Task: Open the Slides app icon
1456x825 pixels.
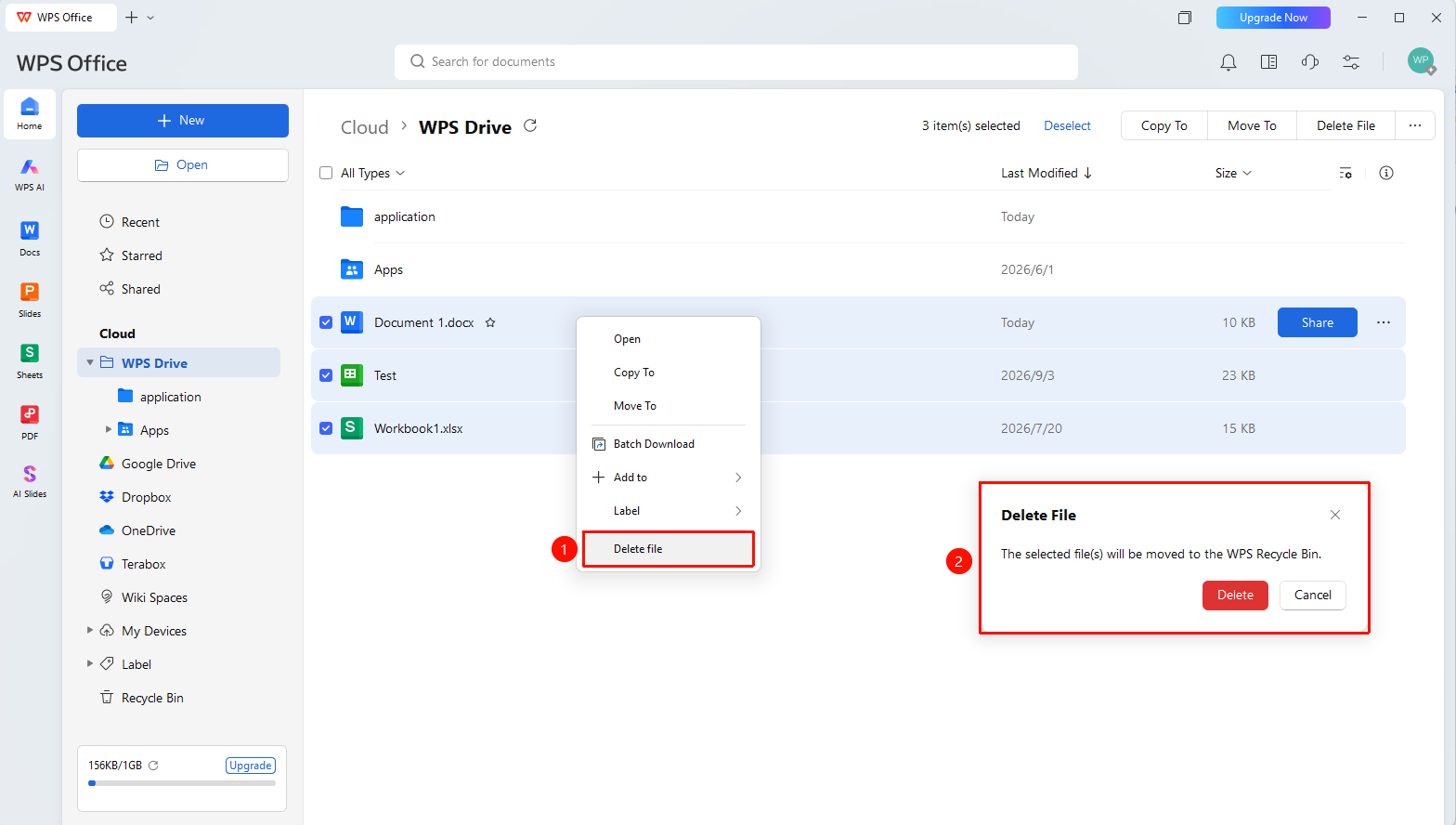Action: click(30, 299)
